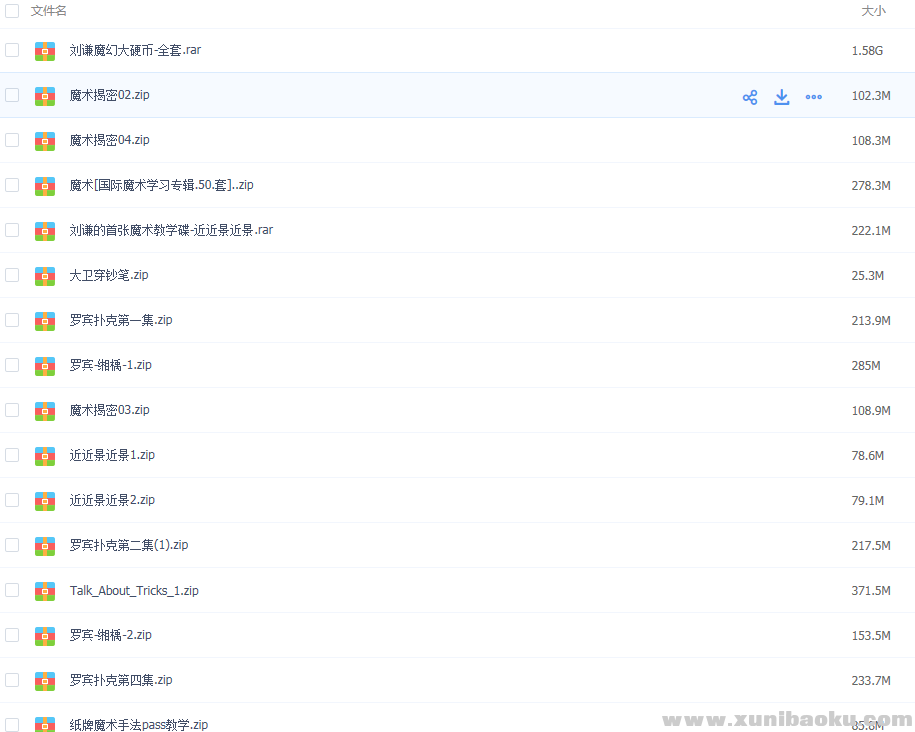Click the archive icon beside Talk_About_Tricks_1.zip
This screenshot has height=732, width=915.
tap(45, 590)
